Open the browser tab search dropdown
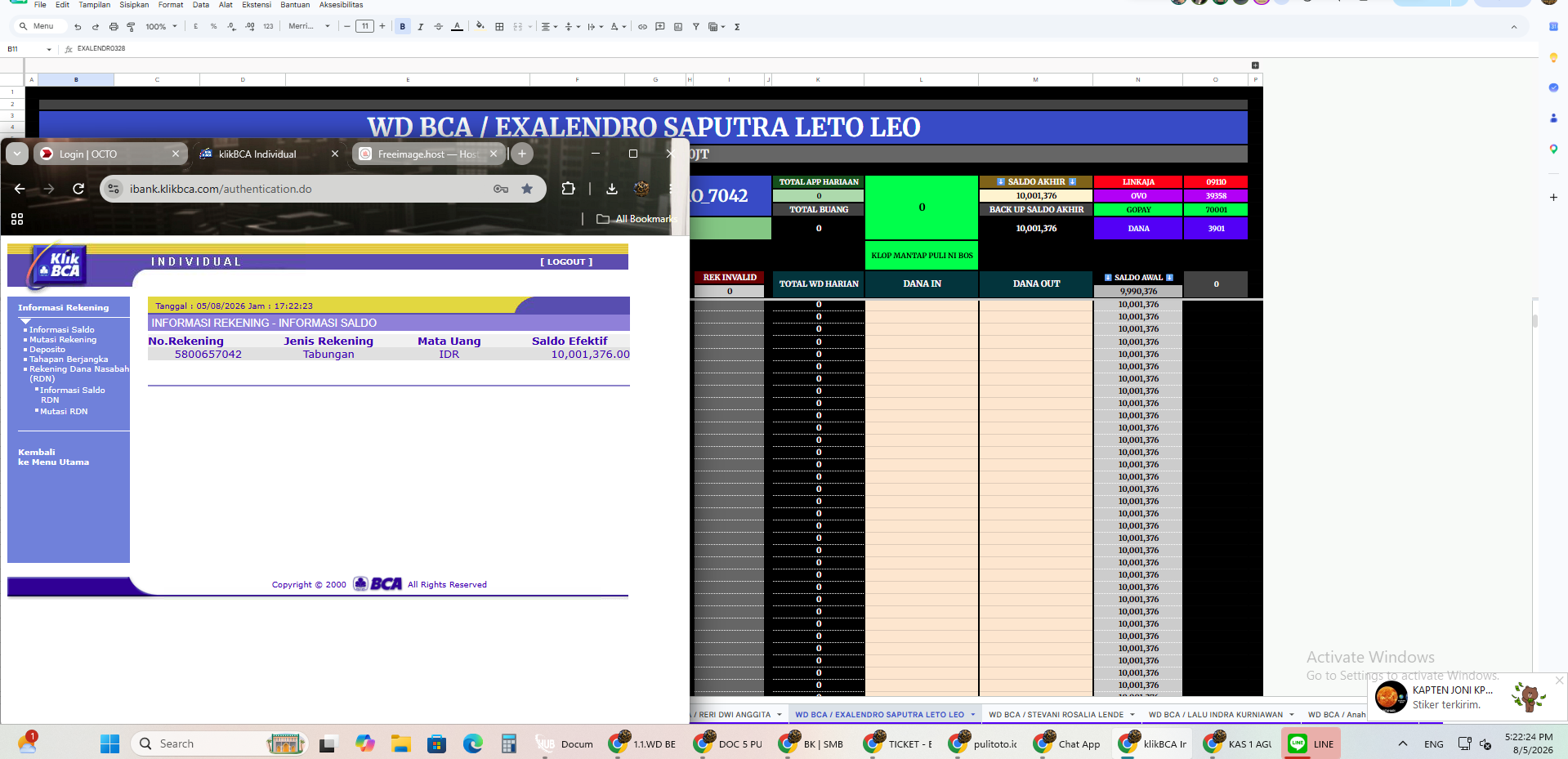Viewport: 1568px width, 759px height. [x=17, y=154]
